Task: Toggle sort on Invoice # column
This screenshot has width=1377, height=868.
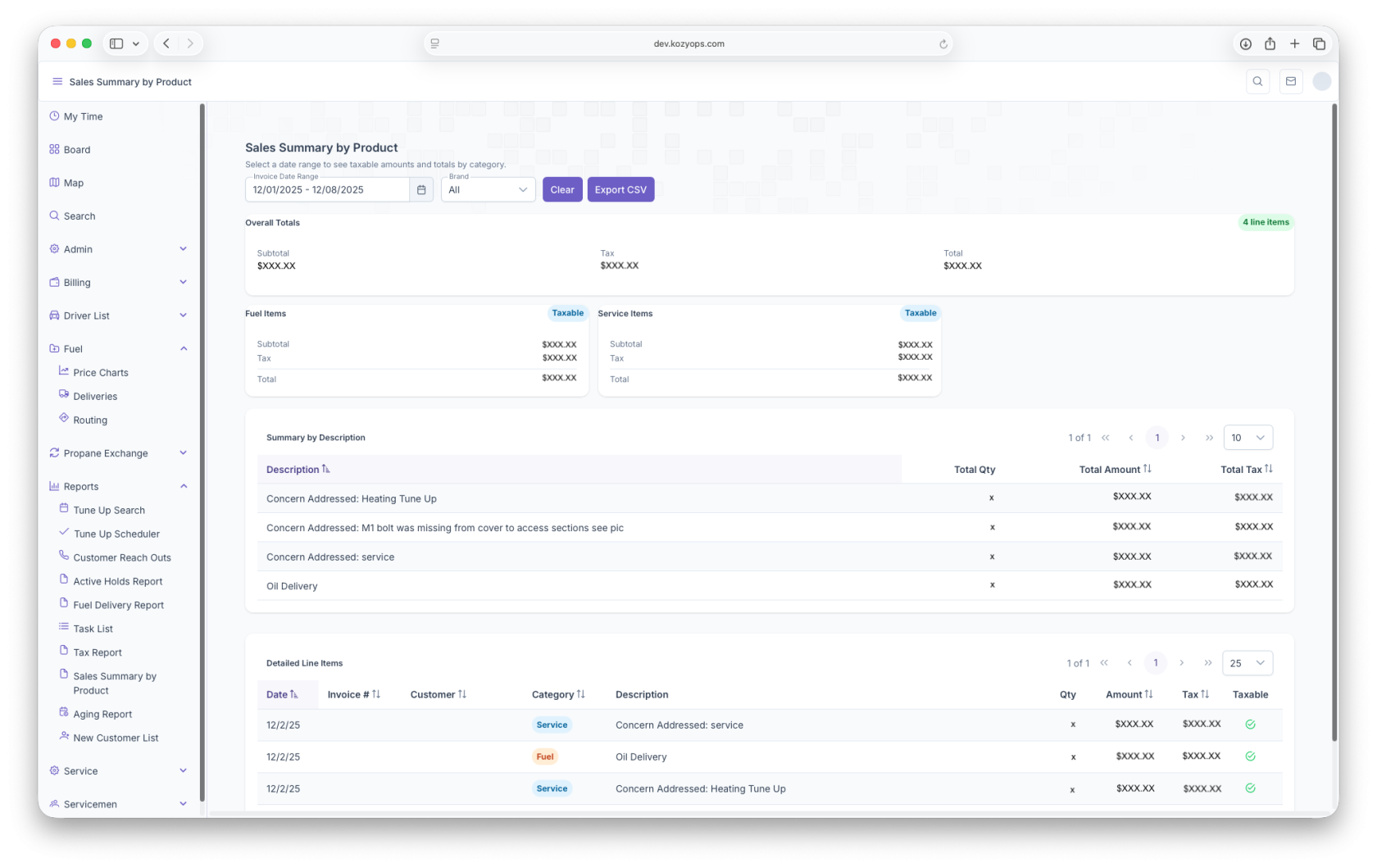Action: (x=353, y=695)
